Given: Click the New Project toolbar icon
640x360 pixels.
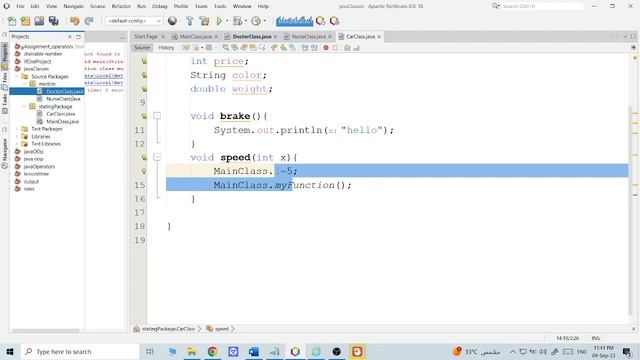Looking at the screenshot, I should pyautogui.click(x=25, y=21).
